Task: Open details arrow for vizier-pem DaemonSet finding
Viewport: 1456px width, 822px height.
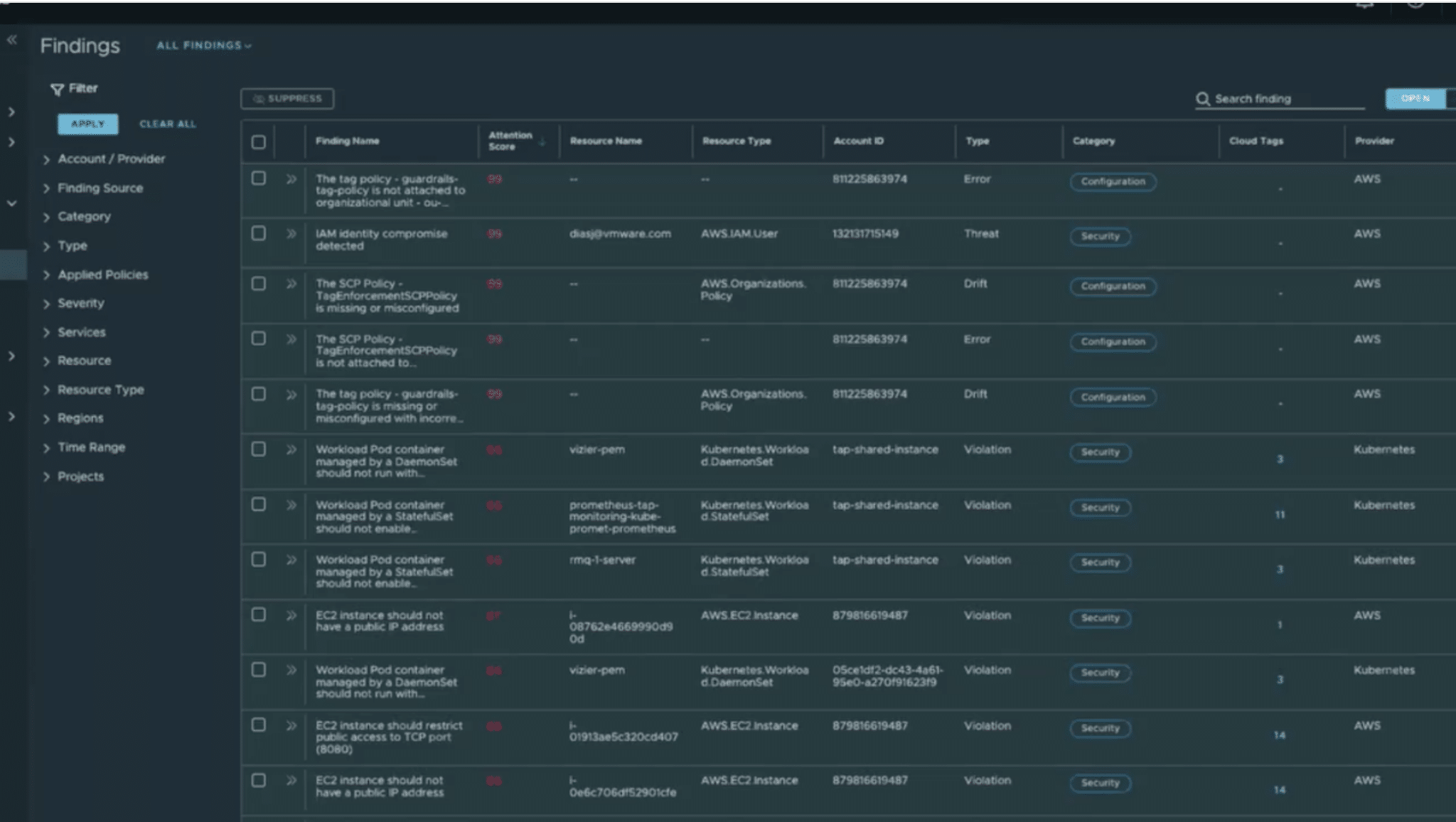Action: click(x=291, y=449)
